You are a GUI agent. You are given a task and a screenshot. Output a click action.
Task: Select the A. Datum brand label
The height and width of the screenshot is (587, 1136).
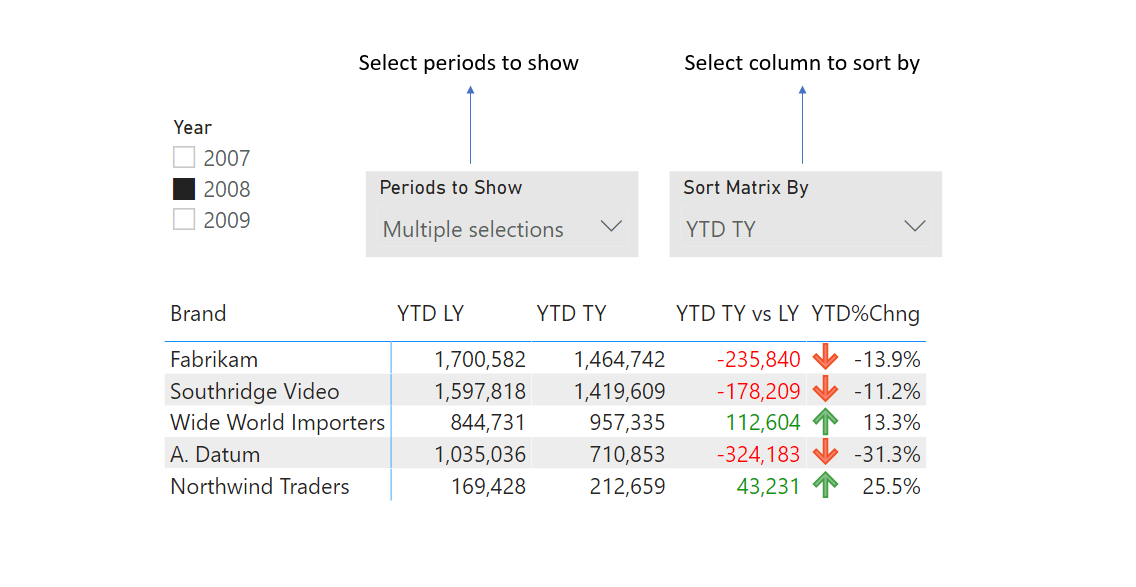(214, 454)
